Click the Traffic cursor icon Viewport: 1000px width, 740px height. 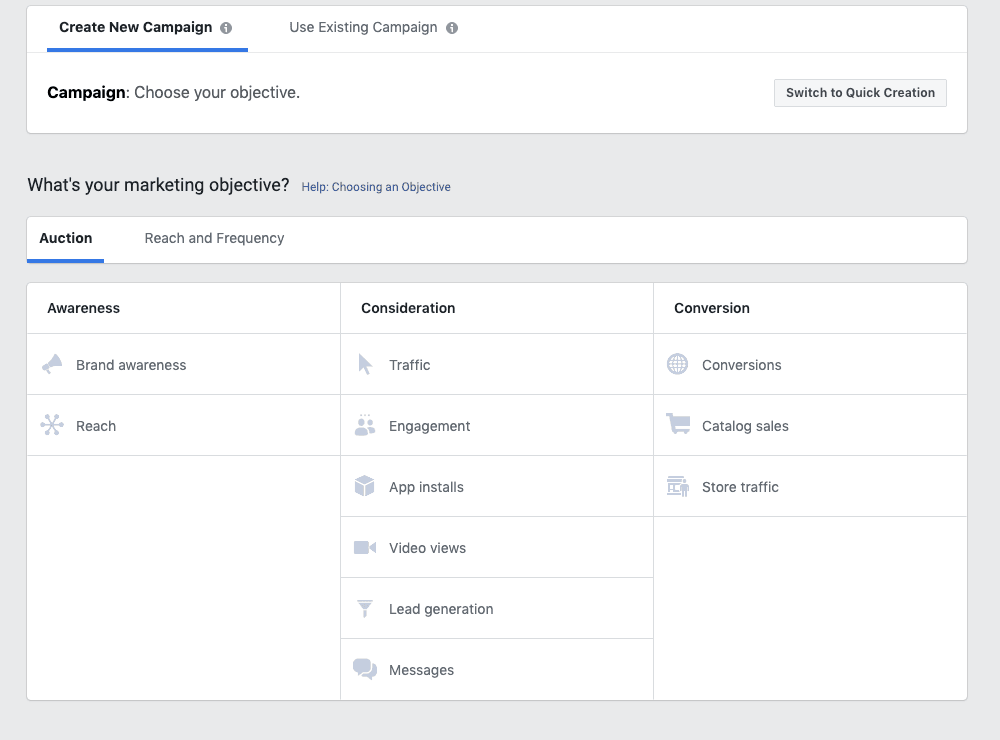(x=365, y=365)
